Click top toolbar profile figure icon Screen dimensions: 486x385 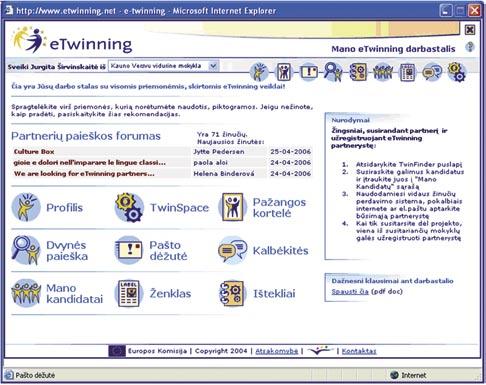coord(259,72)
